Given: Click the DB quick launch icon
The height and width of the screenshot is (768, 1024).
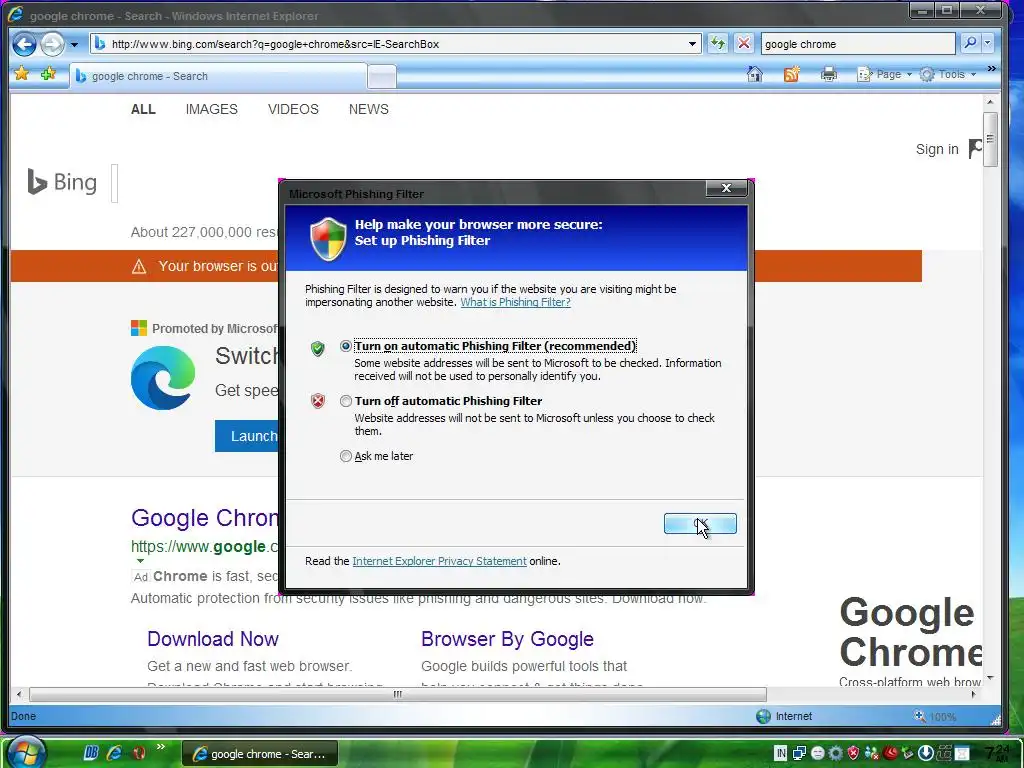Looking at the screenshot, I should coord(91,753).
